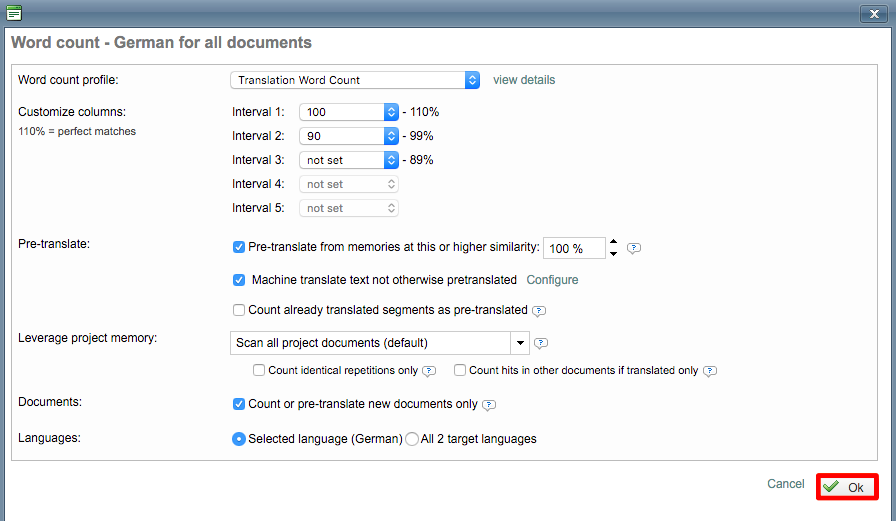Disable Pre-translate from memories checkbox
Screen dimensions: 896x521
click(x=239, y=247)
